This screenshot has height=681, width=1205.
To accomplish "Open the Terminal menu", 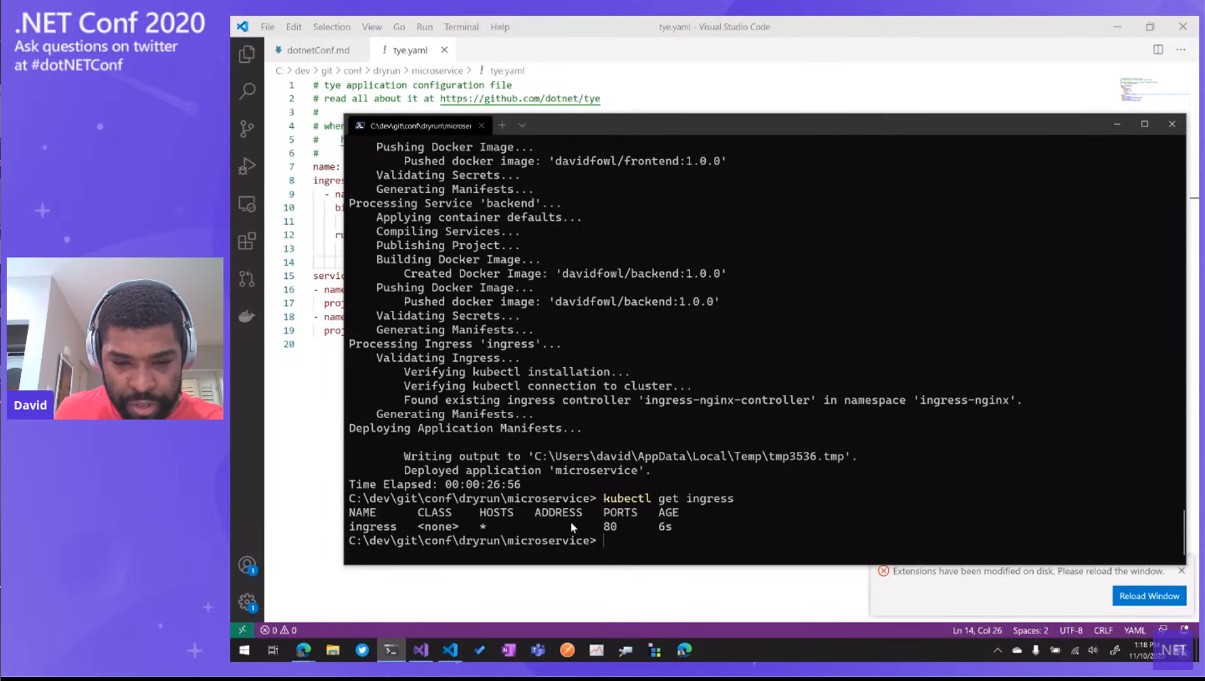I will (462, 27).
